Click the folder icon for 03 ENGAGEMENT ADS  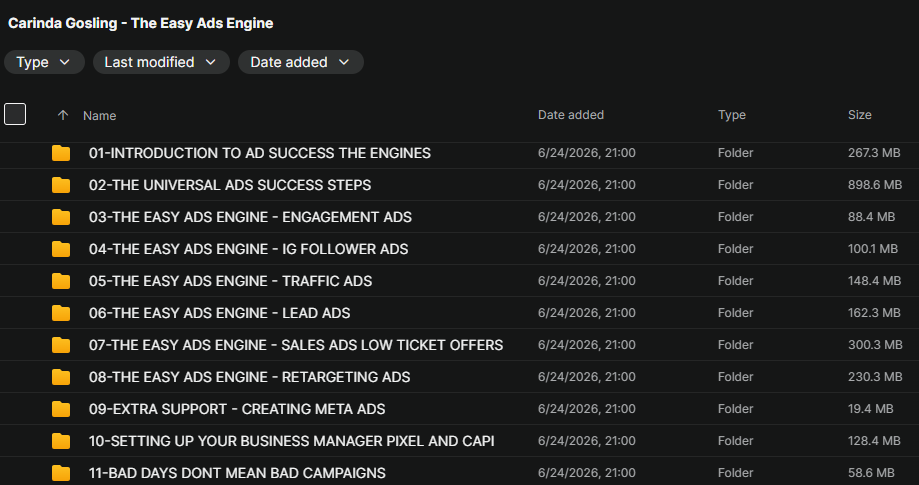[61, 217]
